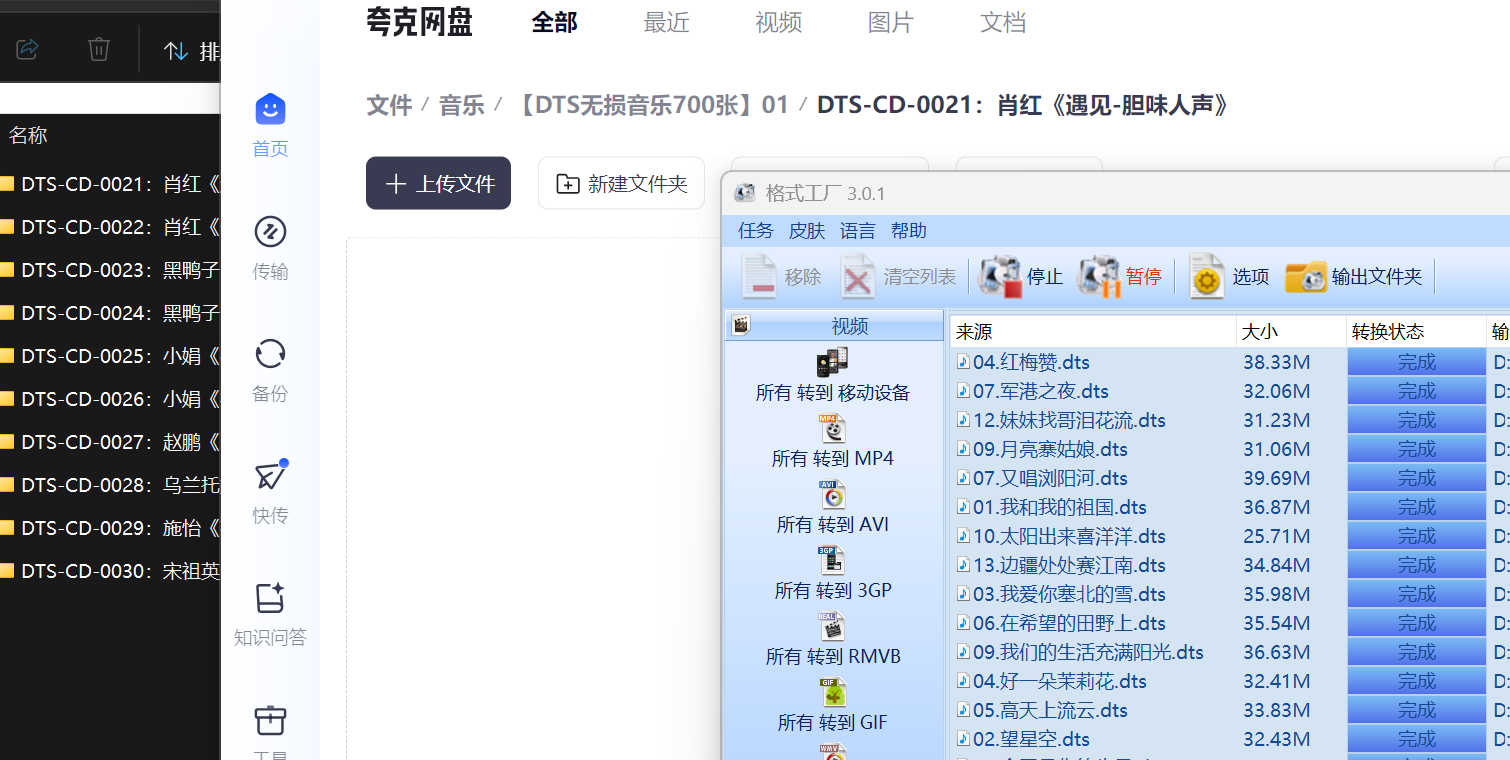The image size is (1510, 760).
Task: Open the 任务 menu in Format Factory
Action: point(756,231)
